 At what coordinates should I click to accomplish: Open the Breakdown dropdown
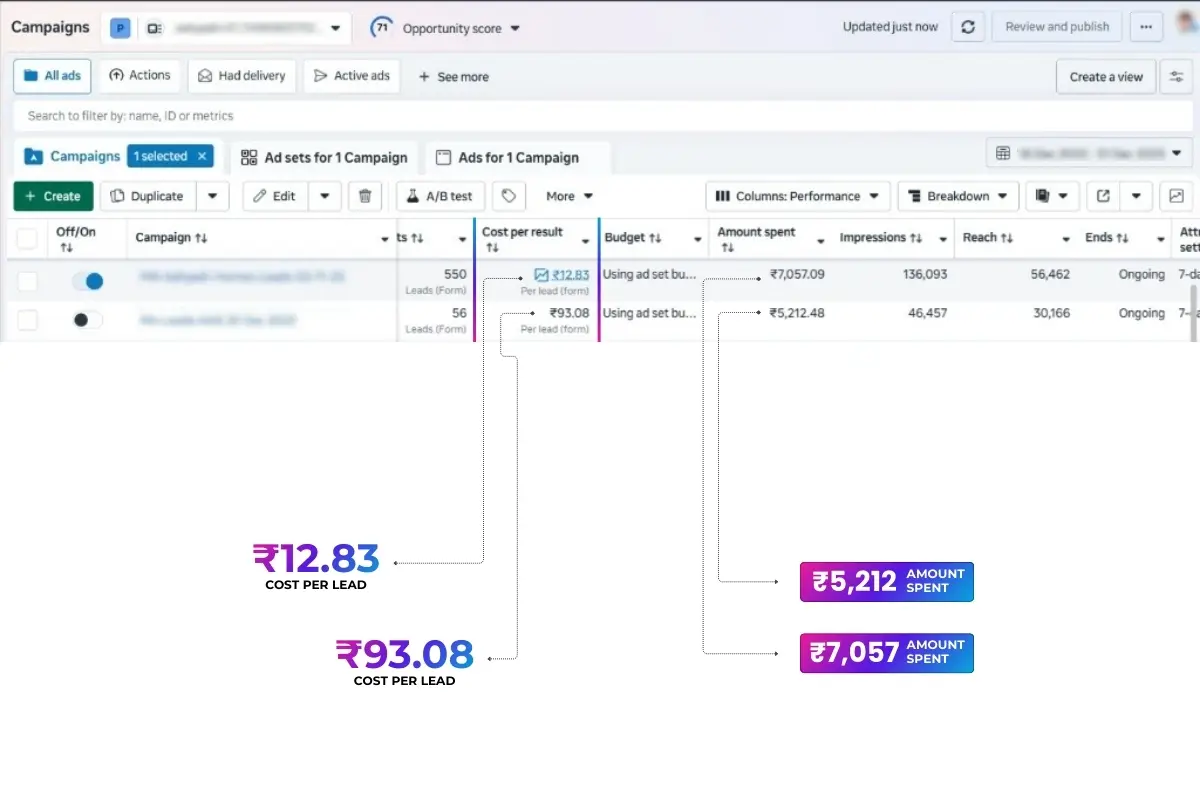[958, 196]
